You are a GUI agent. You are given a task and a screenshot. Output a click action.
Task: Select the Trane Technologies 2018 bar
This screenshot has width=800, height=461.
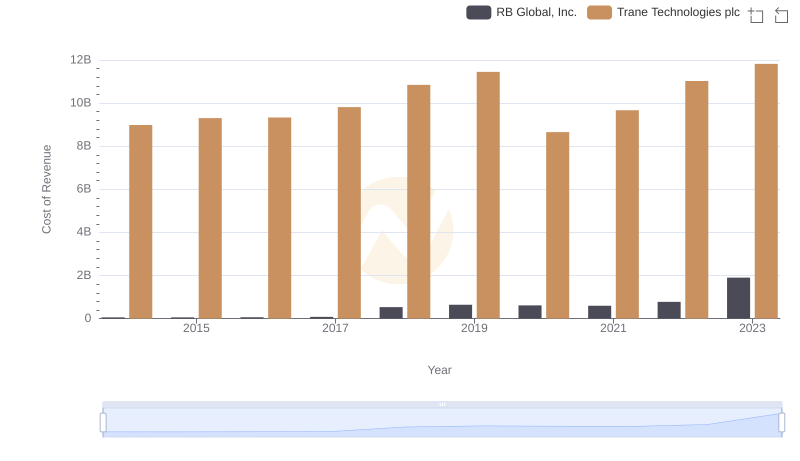point(418,202)
